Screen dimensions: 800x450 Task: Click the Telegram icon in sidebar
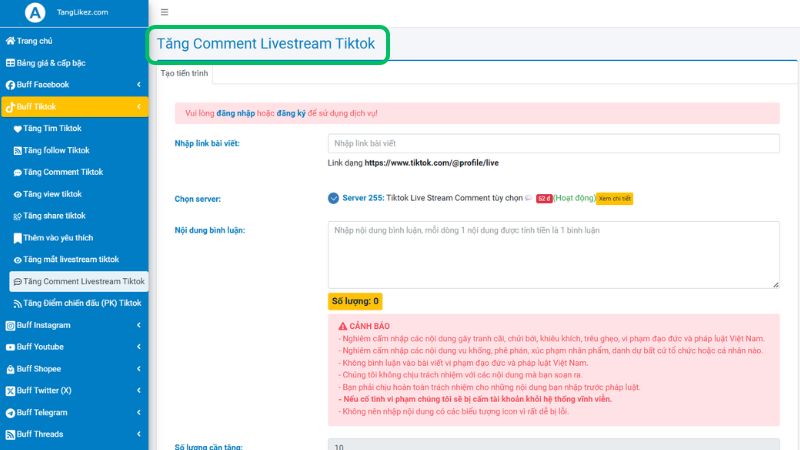pos(10,413)
